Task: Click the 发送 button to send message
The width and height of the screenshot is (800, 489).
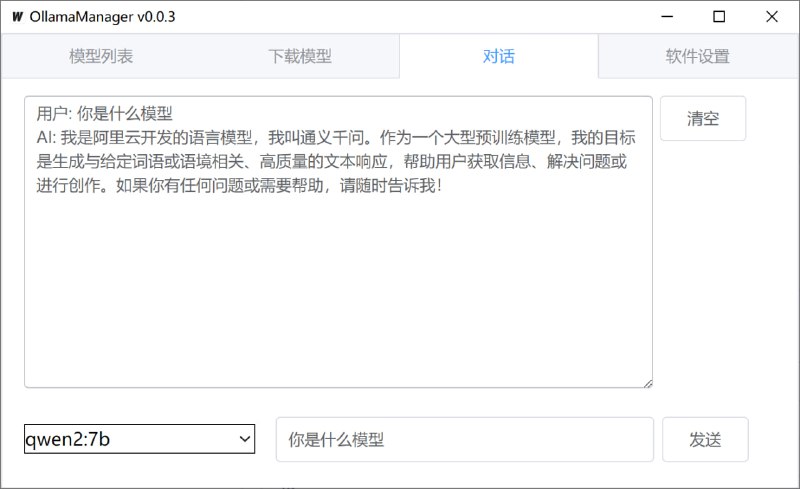Action: 704,440
